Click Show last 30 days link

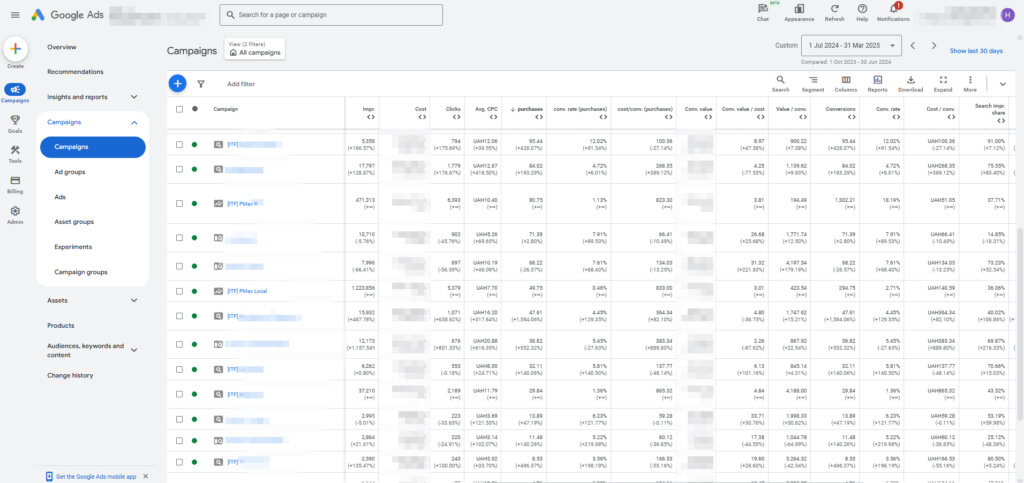[976, 50]
